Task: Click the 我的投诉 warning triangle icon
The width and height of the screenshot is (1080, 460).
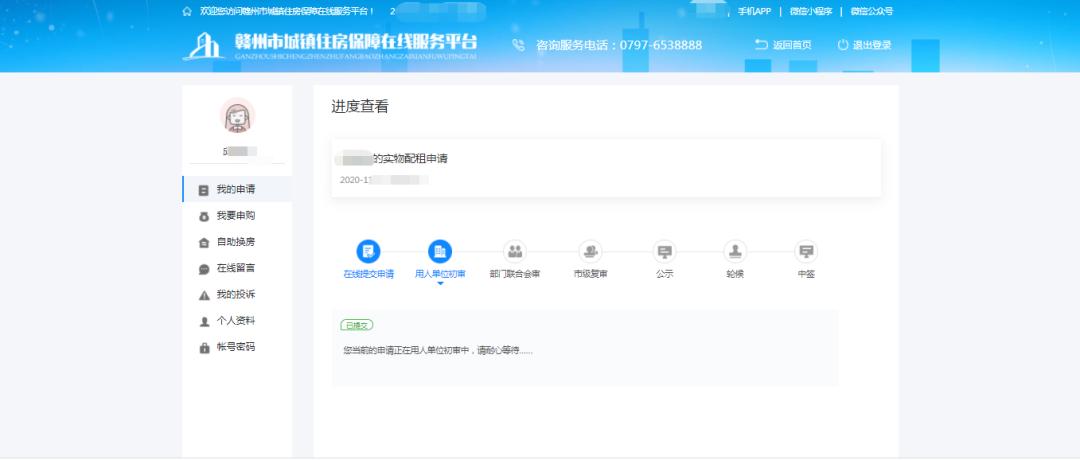Action: 204,295
